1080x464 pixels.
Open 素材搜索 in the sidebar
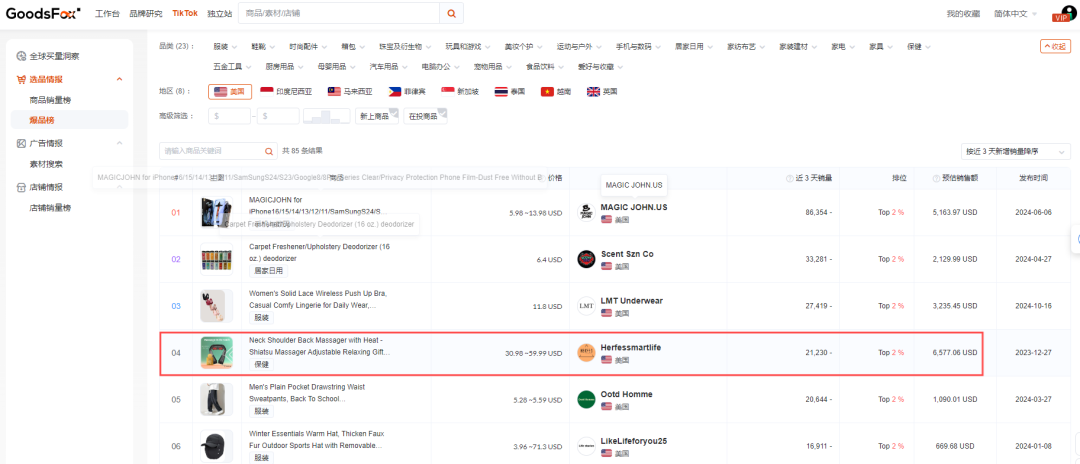46,164
